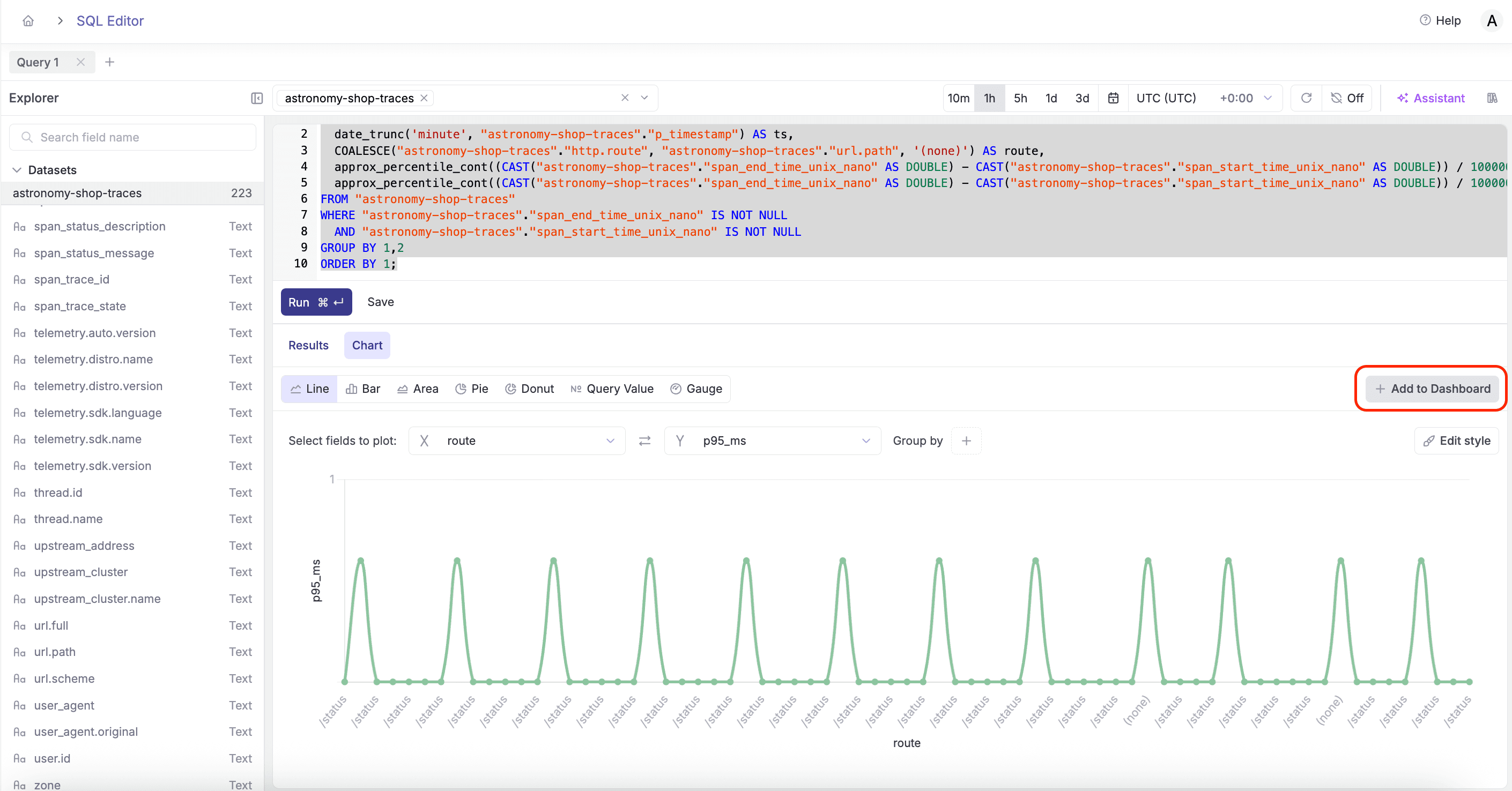
Task: Select the Donut chart type
Action: click(529, 389)
